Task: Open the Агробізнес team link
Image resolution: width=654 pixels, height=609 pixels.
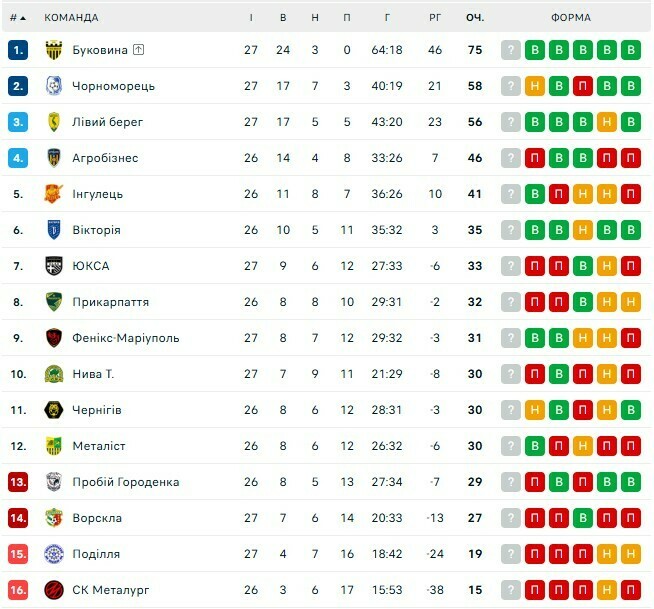Action: (105, 158)
